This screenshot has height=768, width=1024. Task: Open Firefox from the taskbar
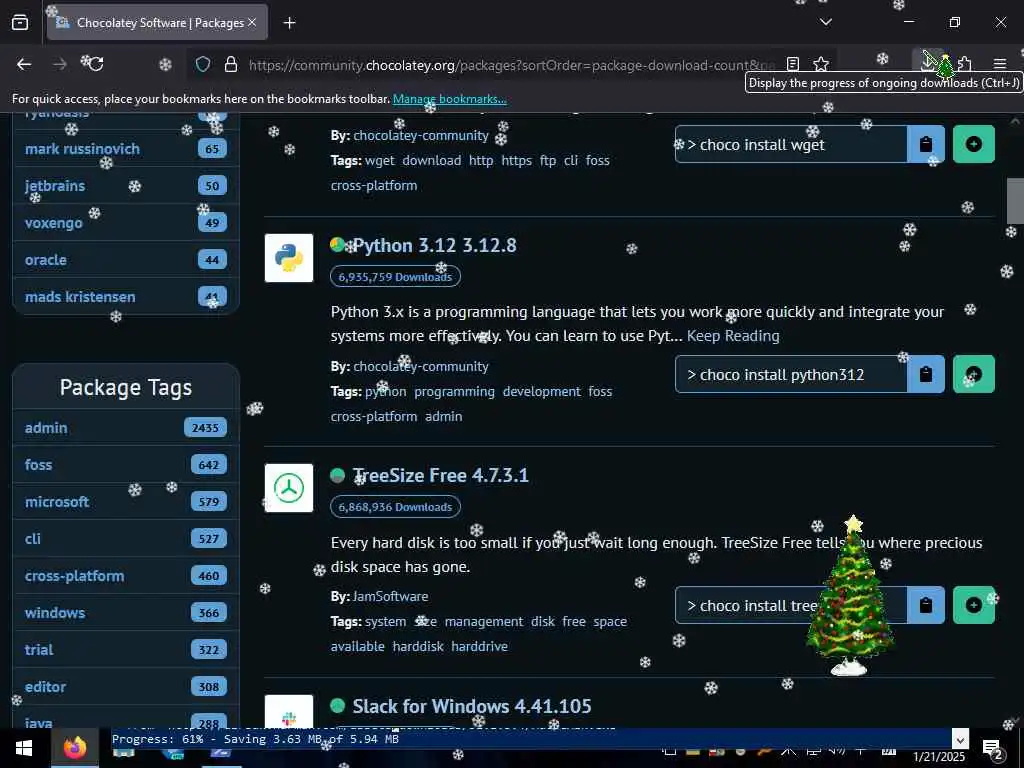click(x=74, y=748)
